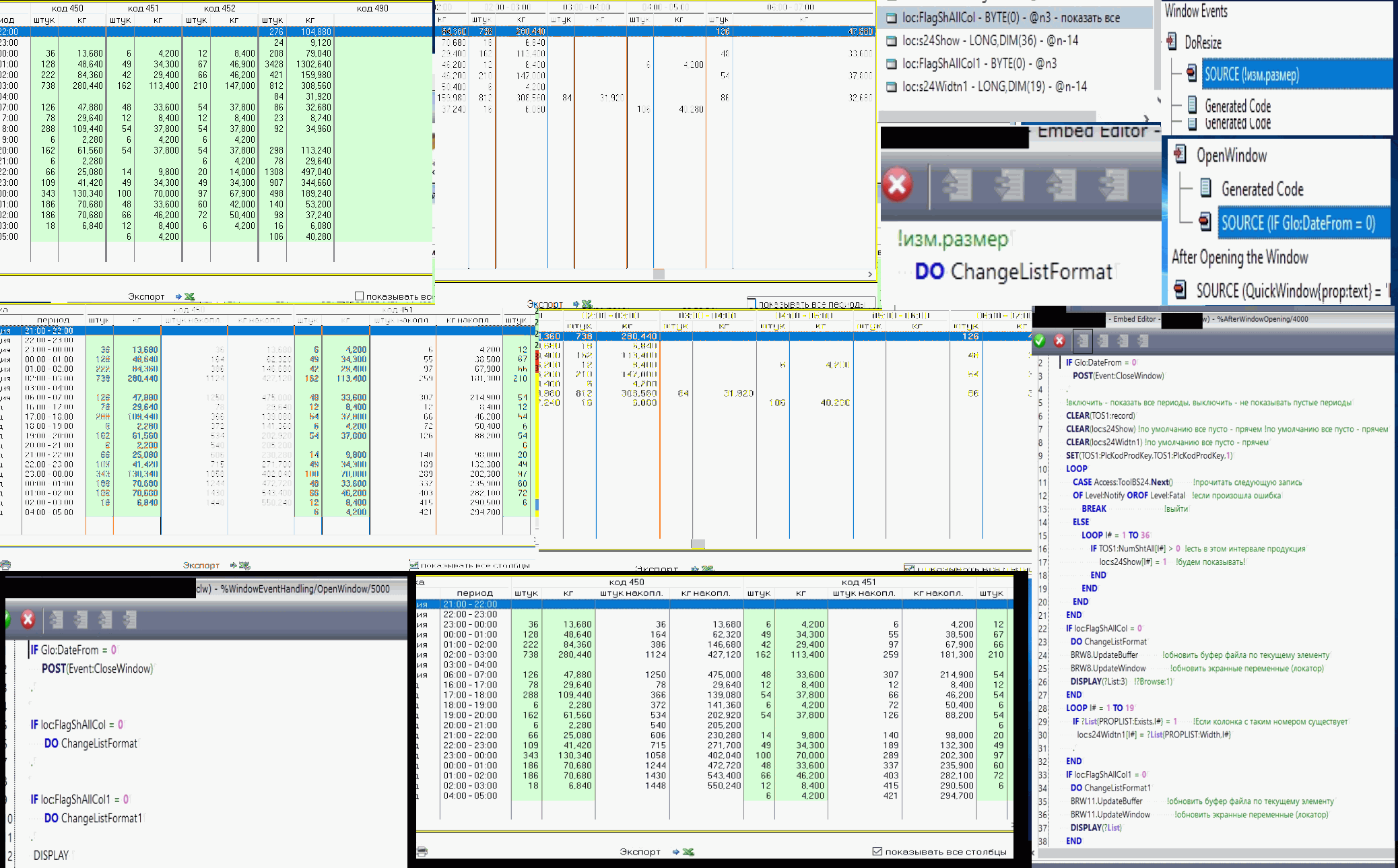1398x868 pixels.
Task: Select SOURCE (IF Glo:DateFrom = 0) tree entry
Action: coord(1298,223)
